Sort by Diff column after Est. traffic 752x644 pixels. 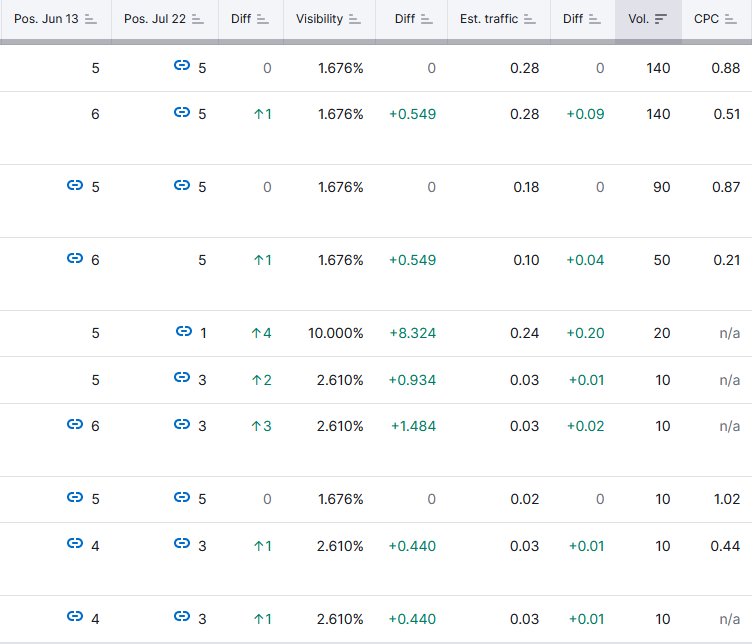click(x=595, y=19)
